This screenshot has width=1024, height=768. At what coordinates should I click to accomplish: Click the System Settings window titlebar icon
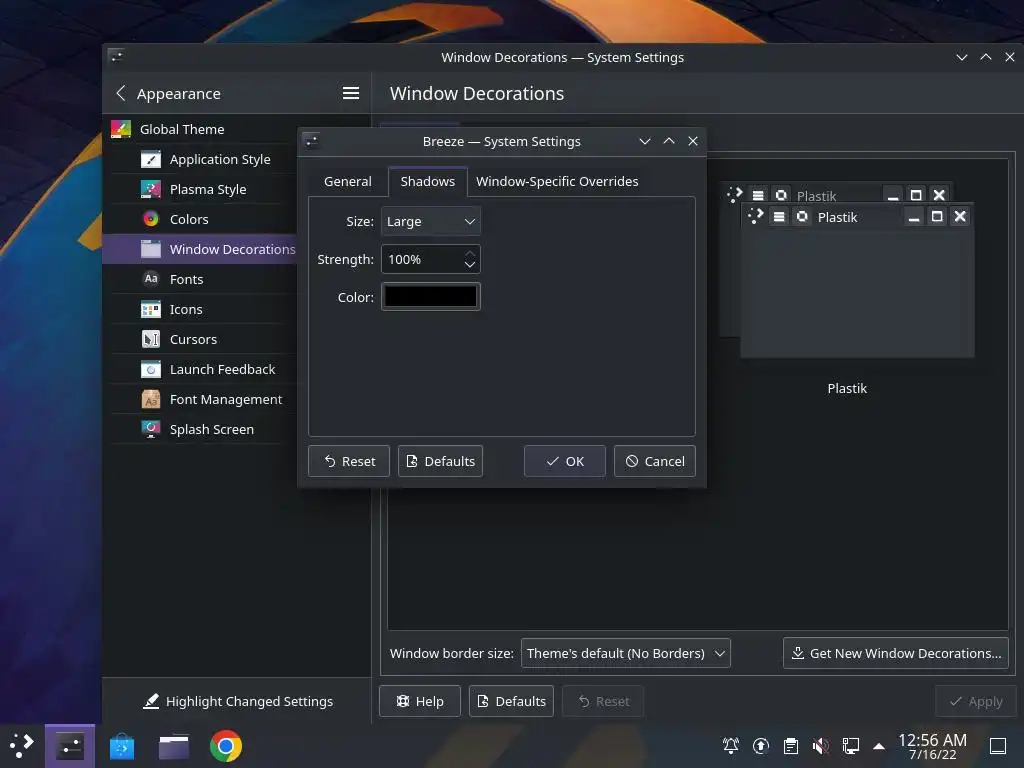point(116,57)
